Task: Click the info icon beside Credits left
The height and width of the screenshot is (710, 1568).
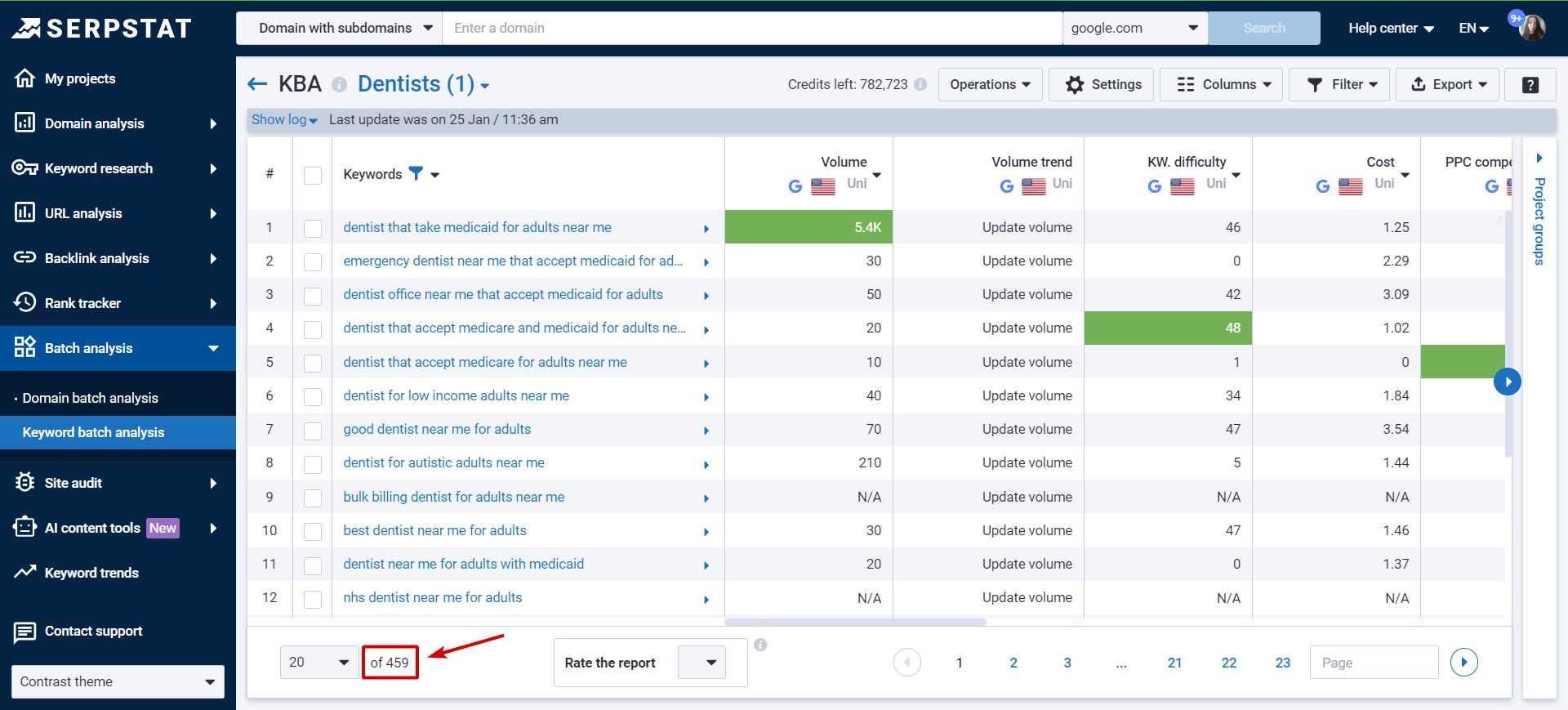Action: coord(920,84)
